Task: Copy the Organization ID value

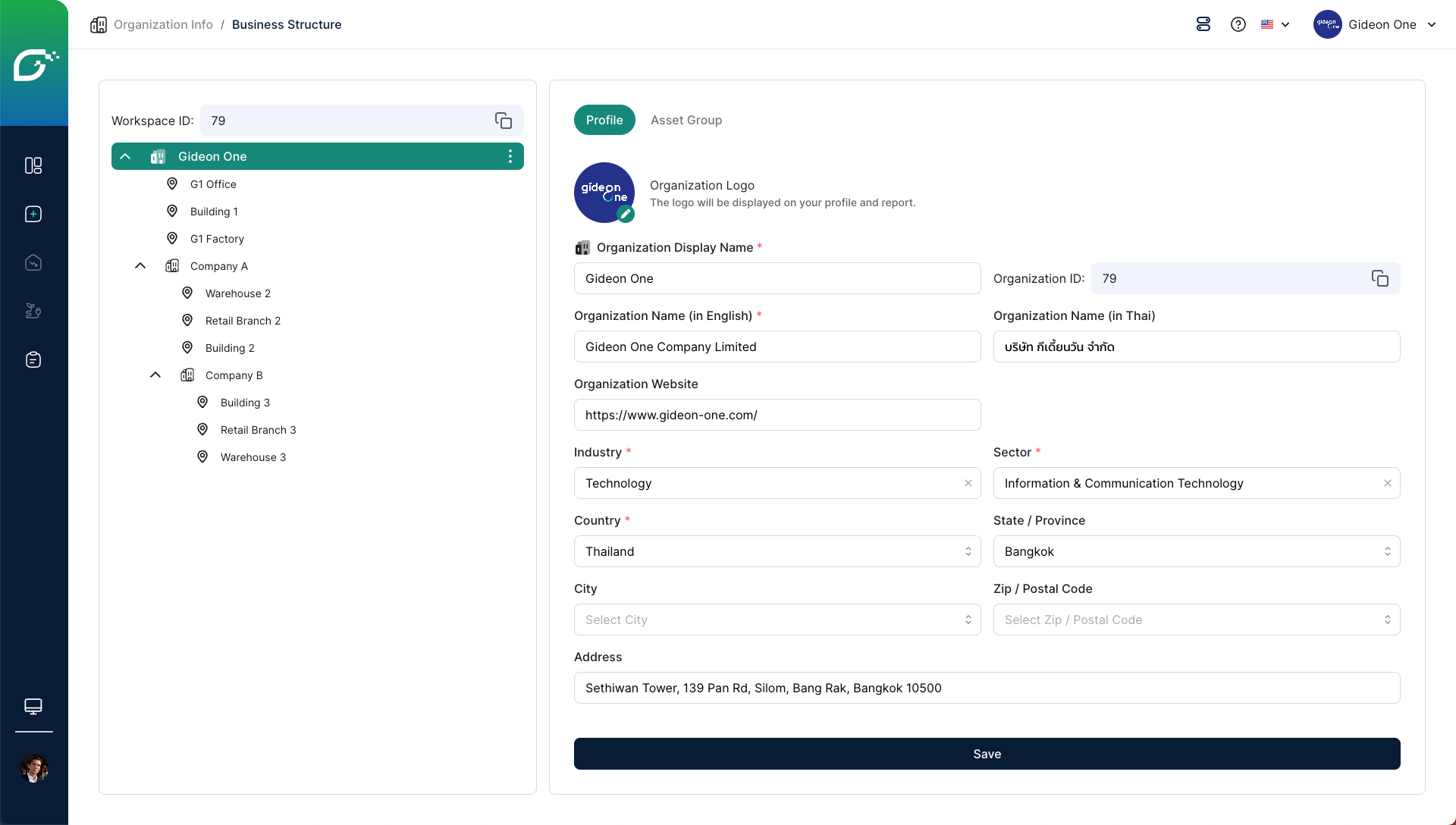Action: 1379,278
